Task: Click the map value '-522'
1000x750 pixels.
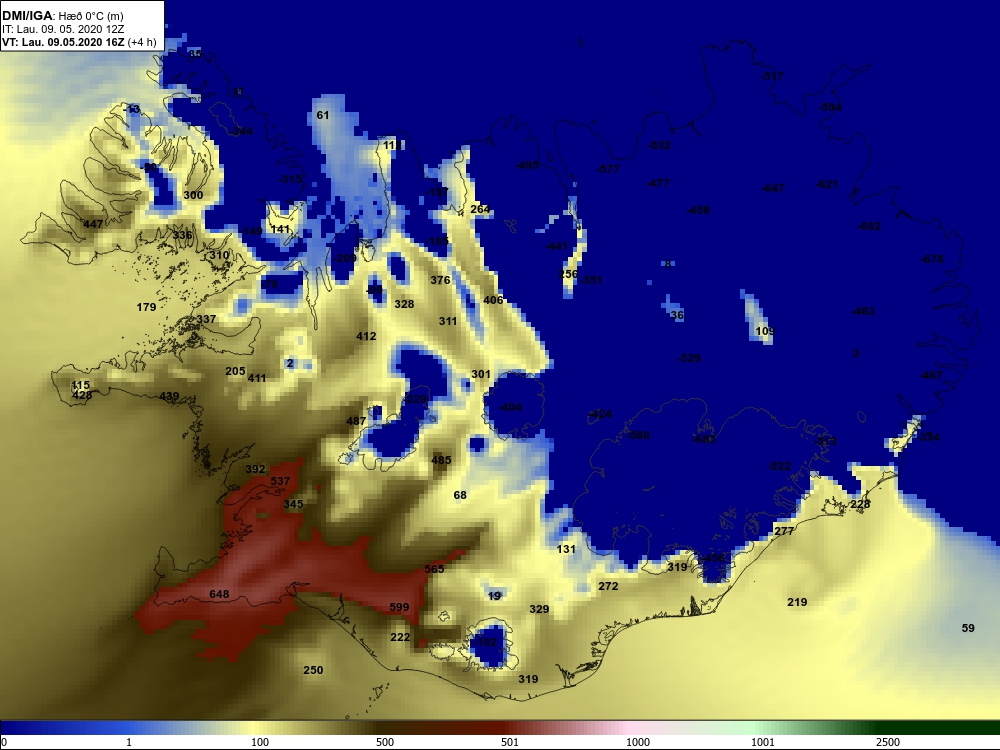Action: click(779, 466)
